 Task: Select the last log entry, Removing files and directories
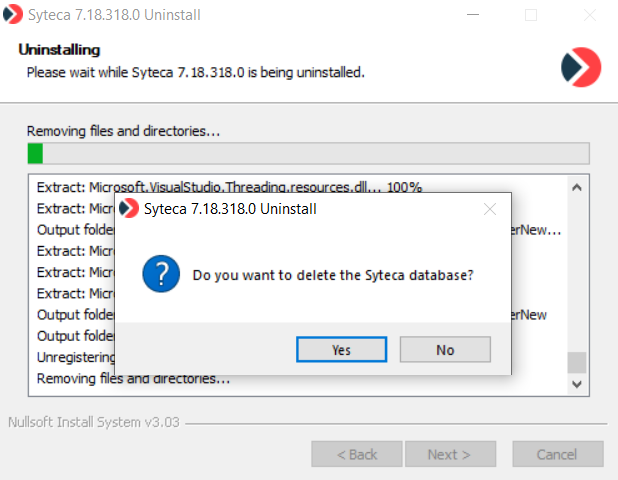[134, 379]
